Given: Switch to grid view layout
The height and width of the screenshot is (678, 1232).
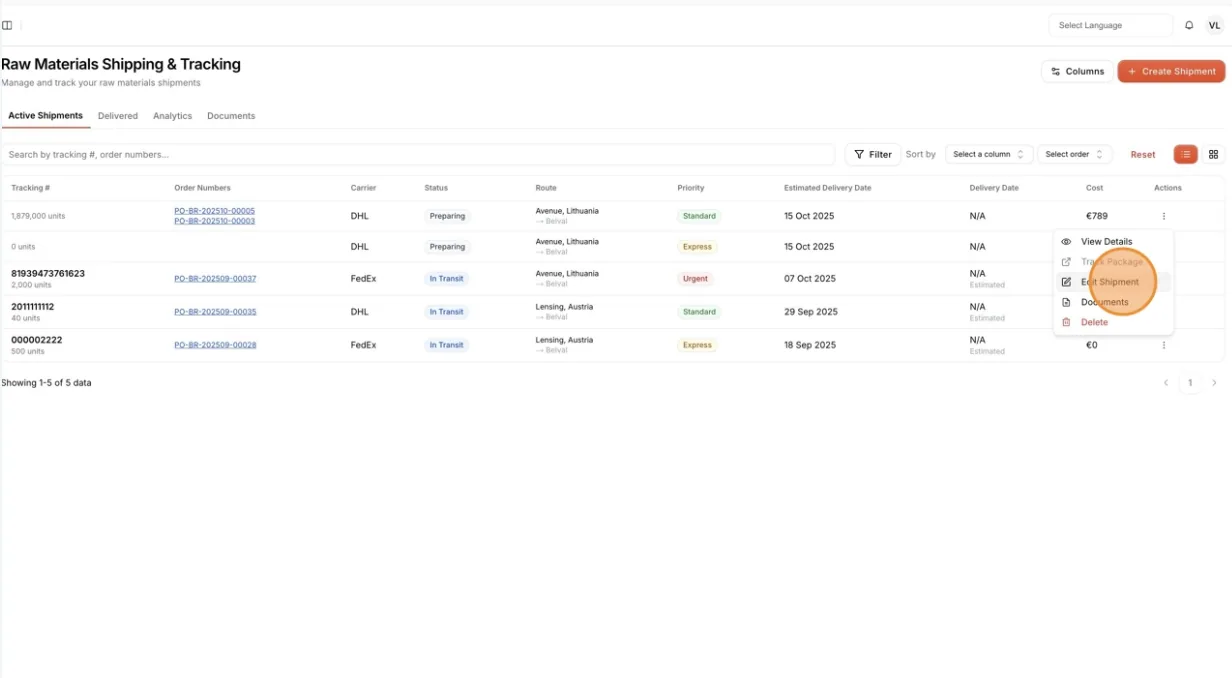Looking at the screenshot, I should coord(1213,154).
